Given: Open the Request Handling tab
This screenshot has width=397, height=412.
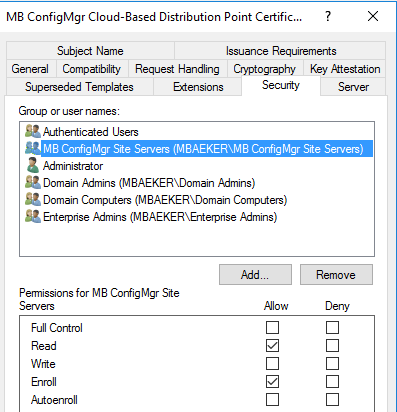Looking at the screenshot, I should pyautogui.click(x=177, y=69).
